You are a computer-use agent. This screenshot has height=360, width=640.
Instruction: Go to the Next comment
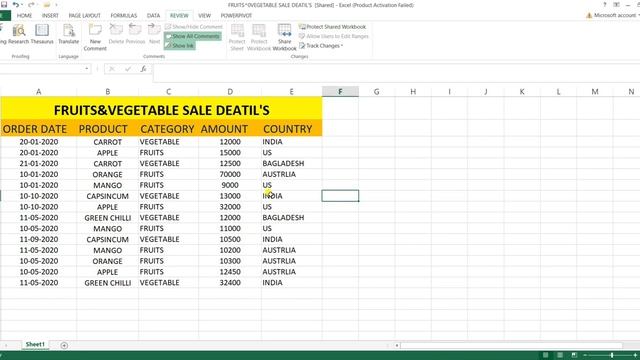154,34
